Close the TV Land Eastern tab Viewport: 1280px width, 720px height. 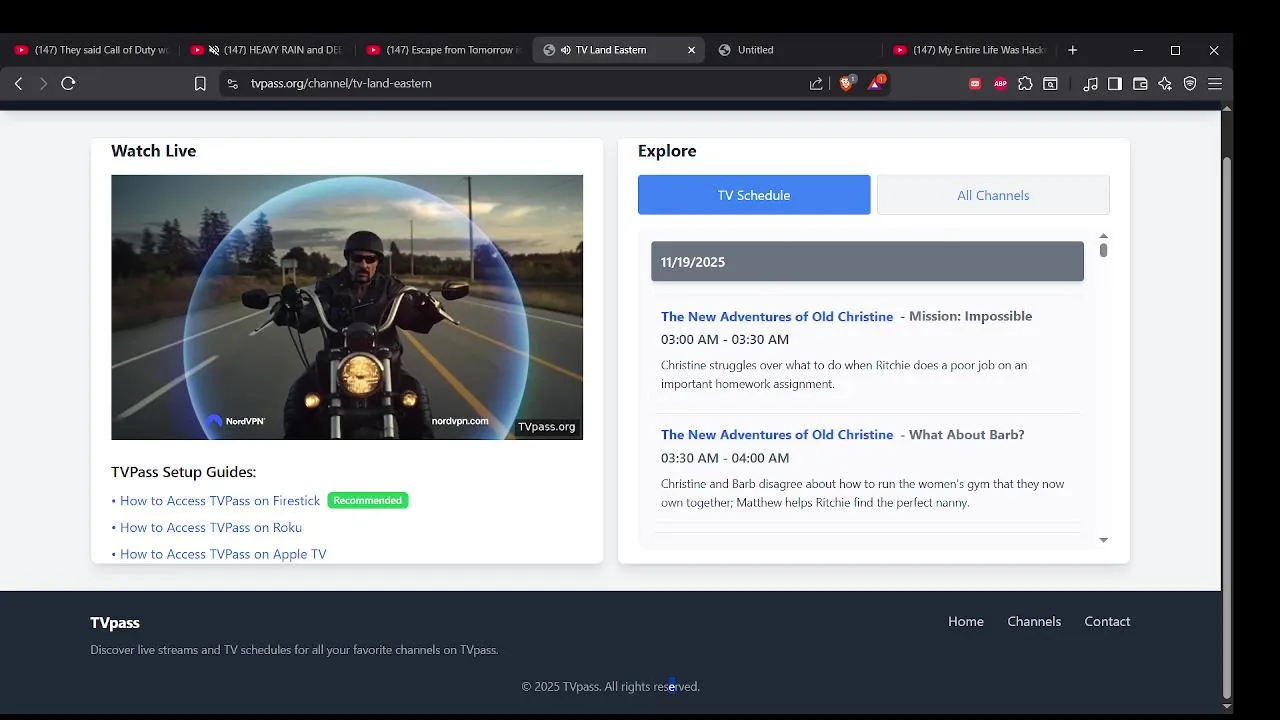(x=691, y=50)
